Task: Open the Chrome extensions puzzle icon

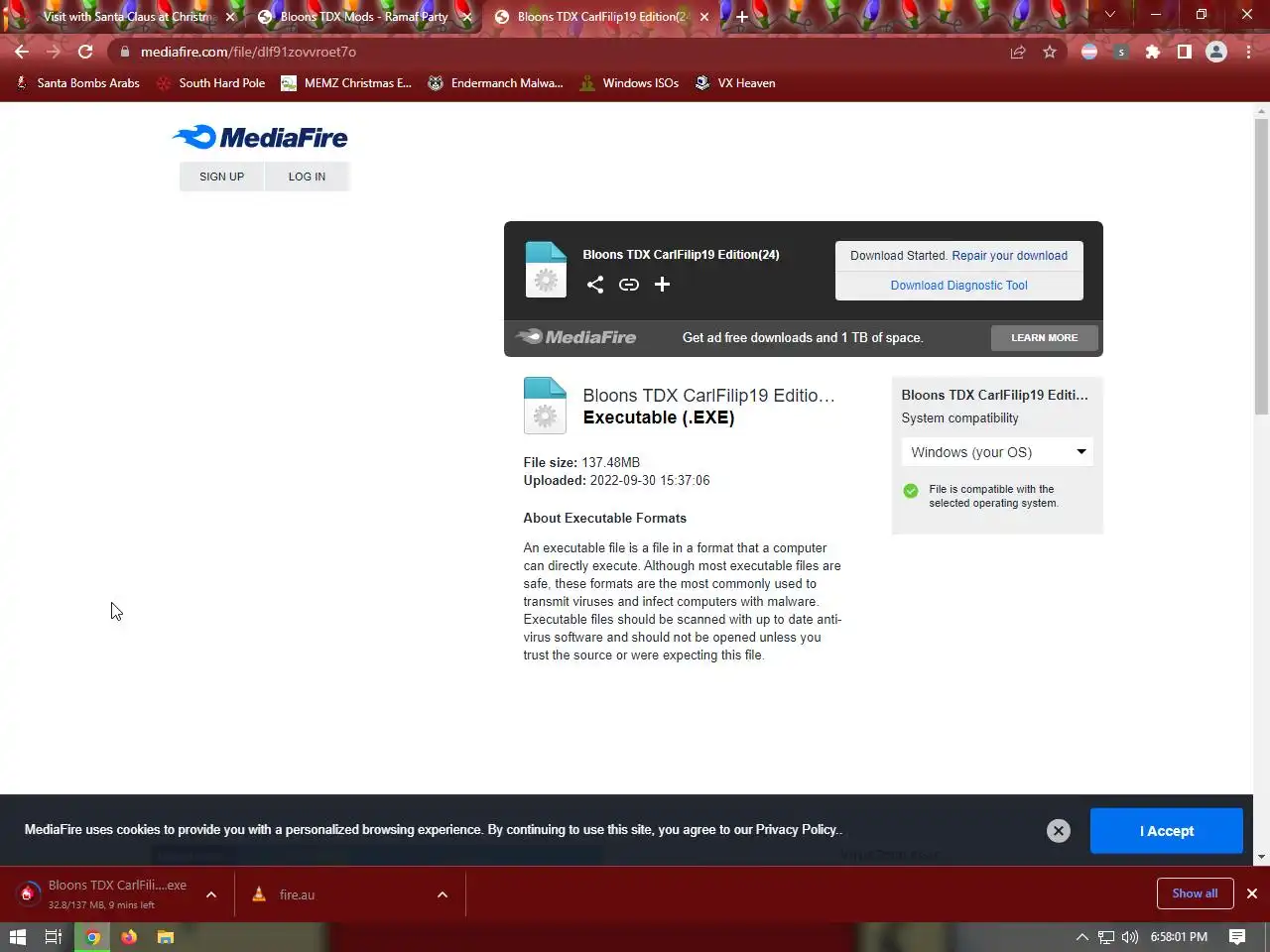Action: [x=1152, y=52]
